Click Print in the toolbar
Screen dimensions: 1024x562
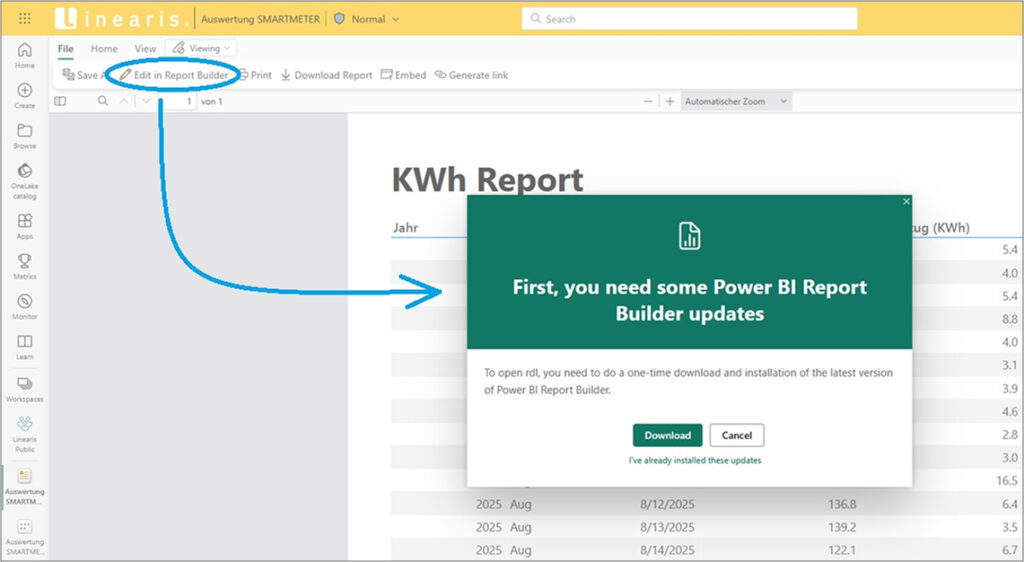point(255,75)
